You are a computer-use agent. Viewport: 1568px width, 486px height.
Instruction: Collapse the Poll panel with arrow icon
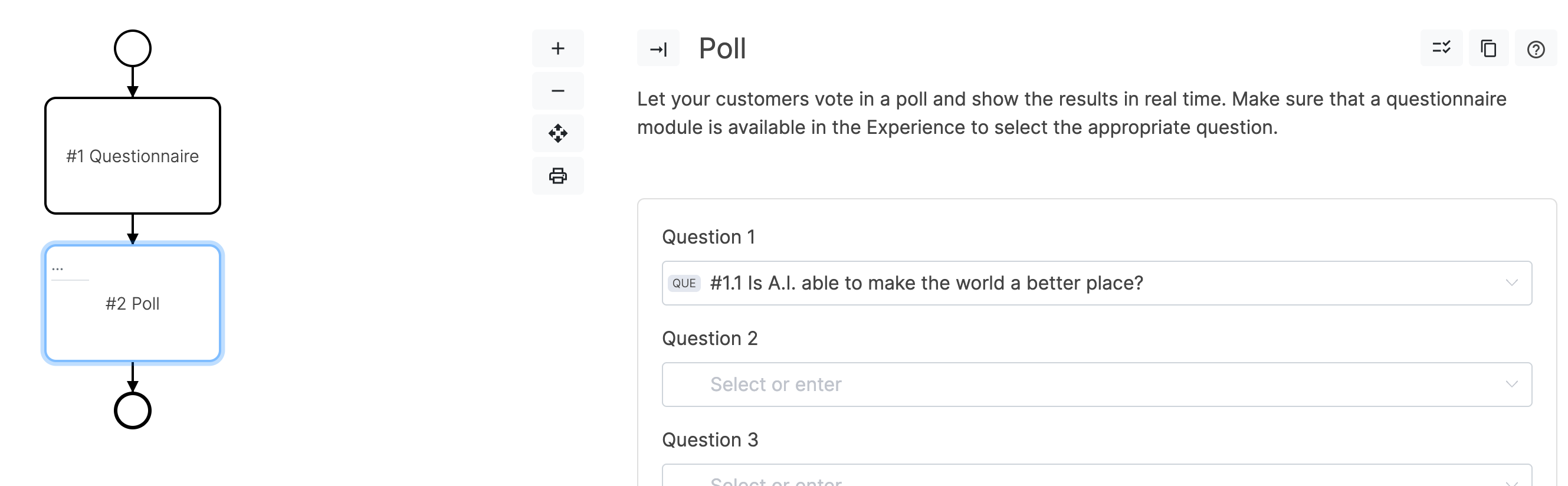coord(658,49)
